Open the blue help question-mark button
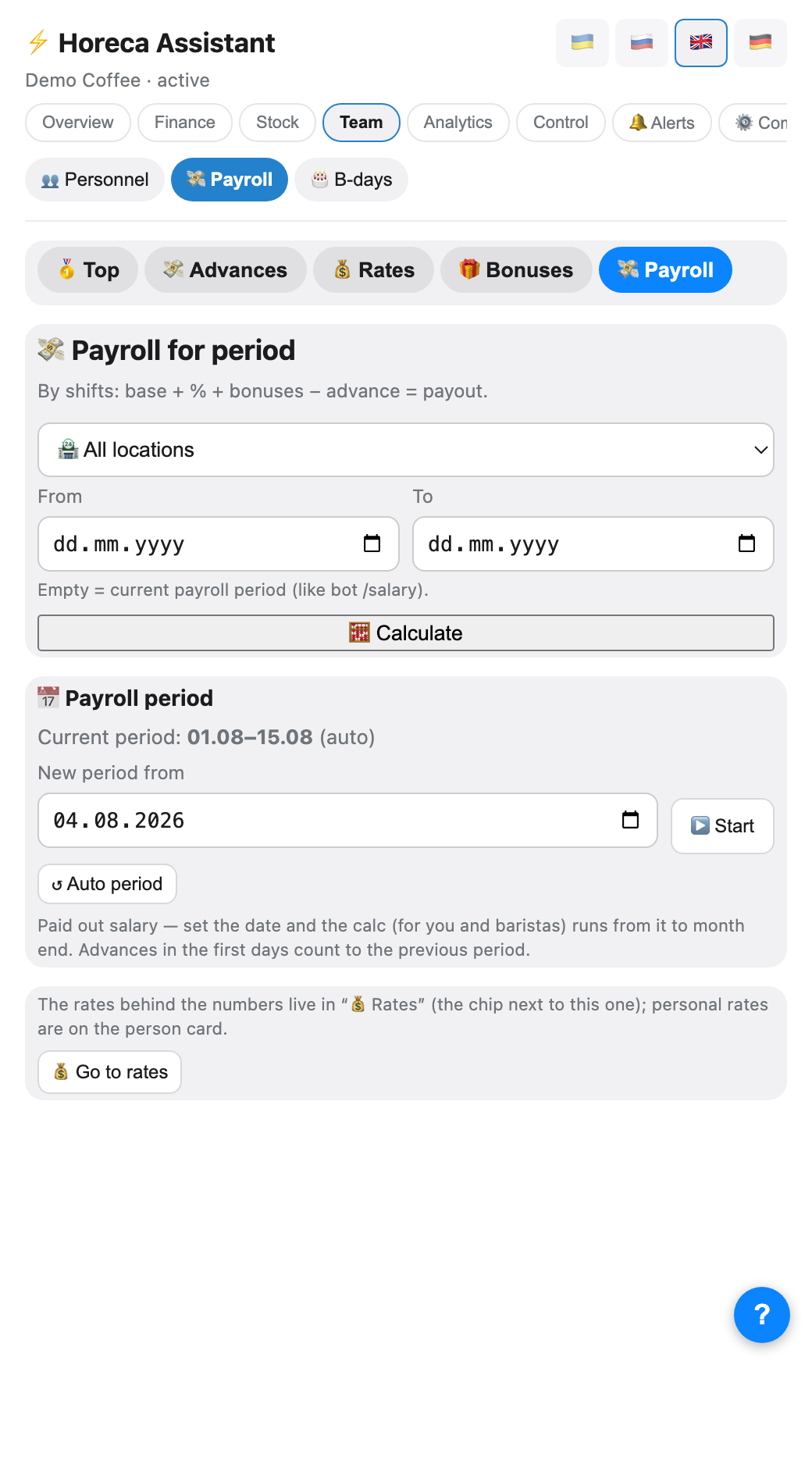 (x=761, y=1315)
